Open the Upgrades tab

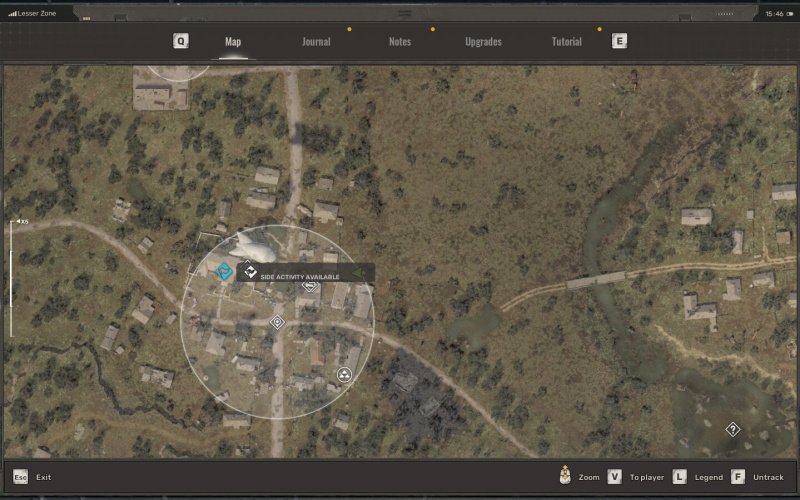coord(483,42)
